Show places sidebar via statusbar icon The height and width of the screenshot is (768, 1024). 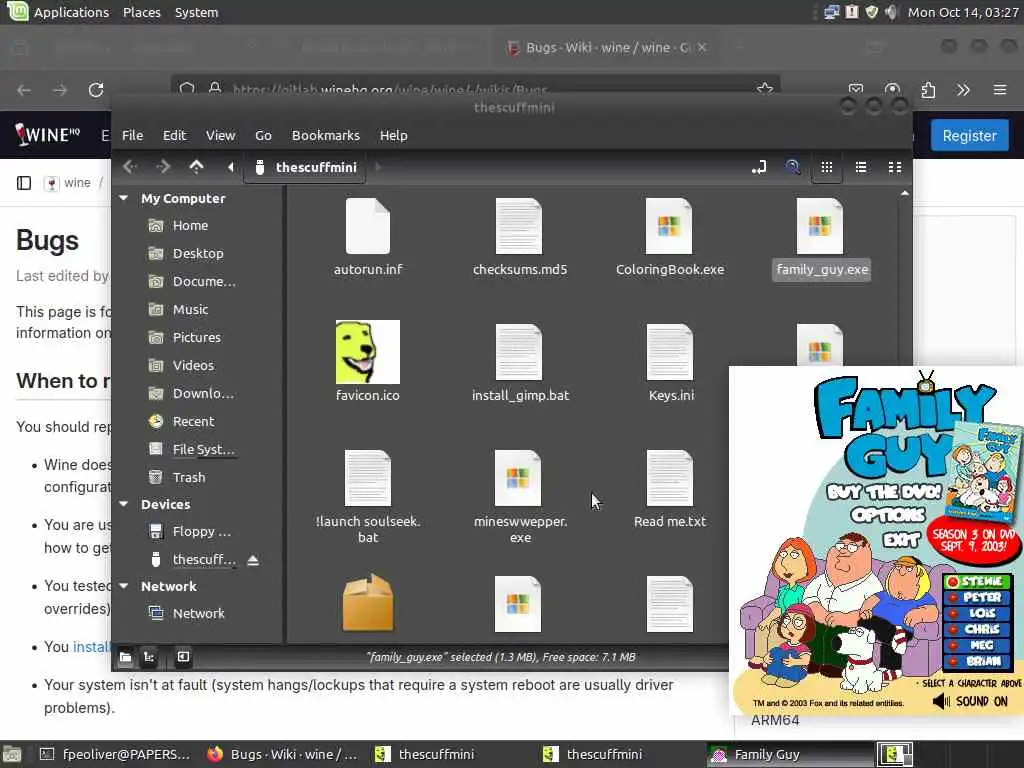click(x=125, y=657)
